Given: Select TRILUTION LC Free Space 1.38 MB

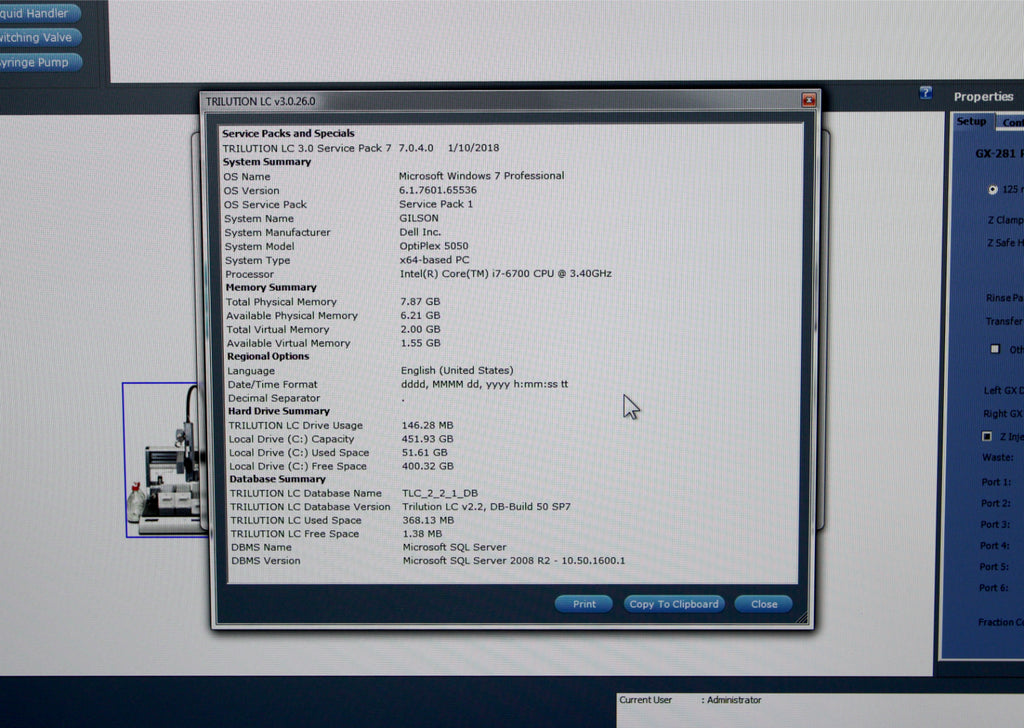Looking at the screenshot, I should (422, 533).
